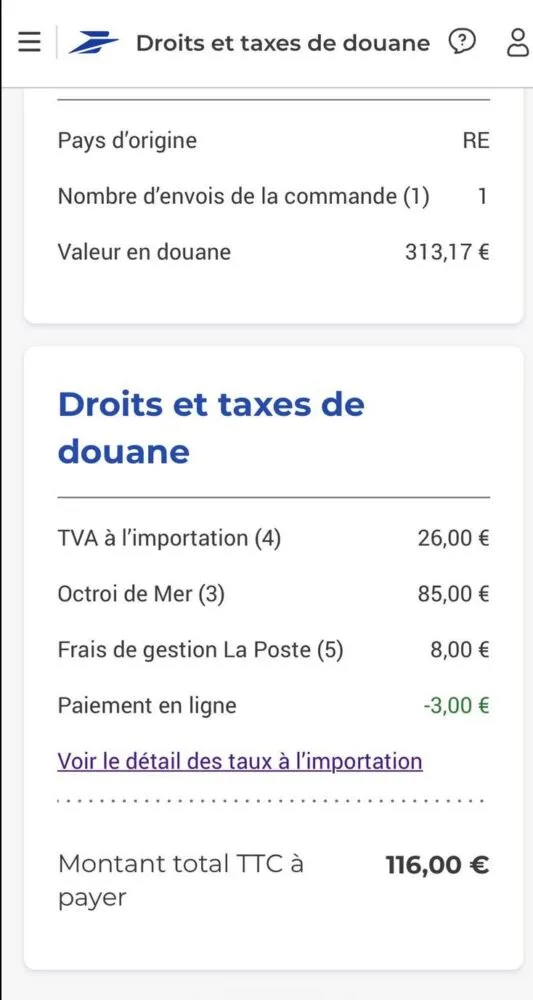
Task: Click the green -3,00 € amount
Action: pyautogui.click(x=456, y=706)
